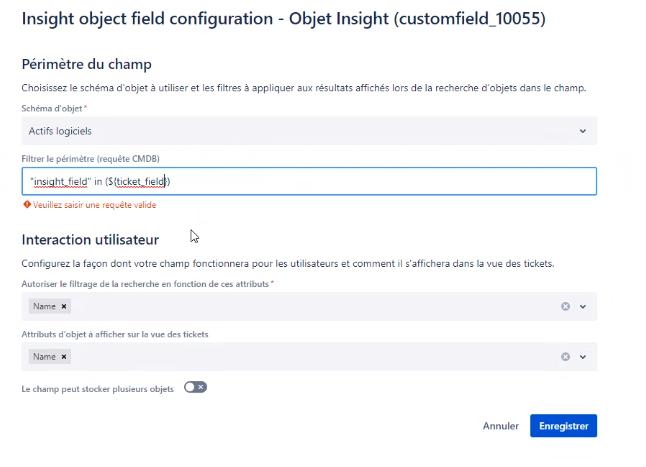
Task: Click "Le champ peut stocker plusieurs objets" label
Action: [x=98, y=389]
